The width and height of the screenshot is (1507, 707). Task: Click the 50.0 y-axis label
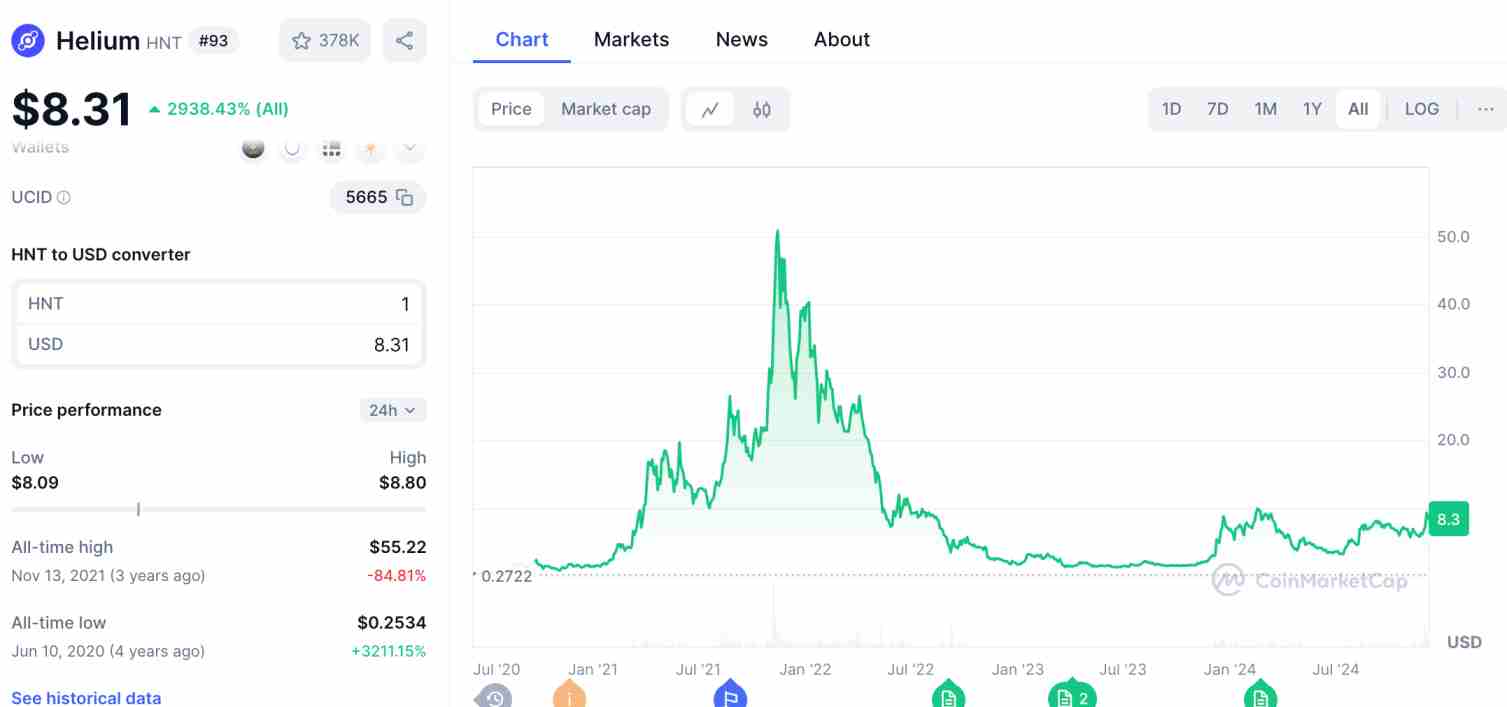(x=1453, y=237)
